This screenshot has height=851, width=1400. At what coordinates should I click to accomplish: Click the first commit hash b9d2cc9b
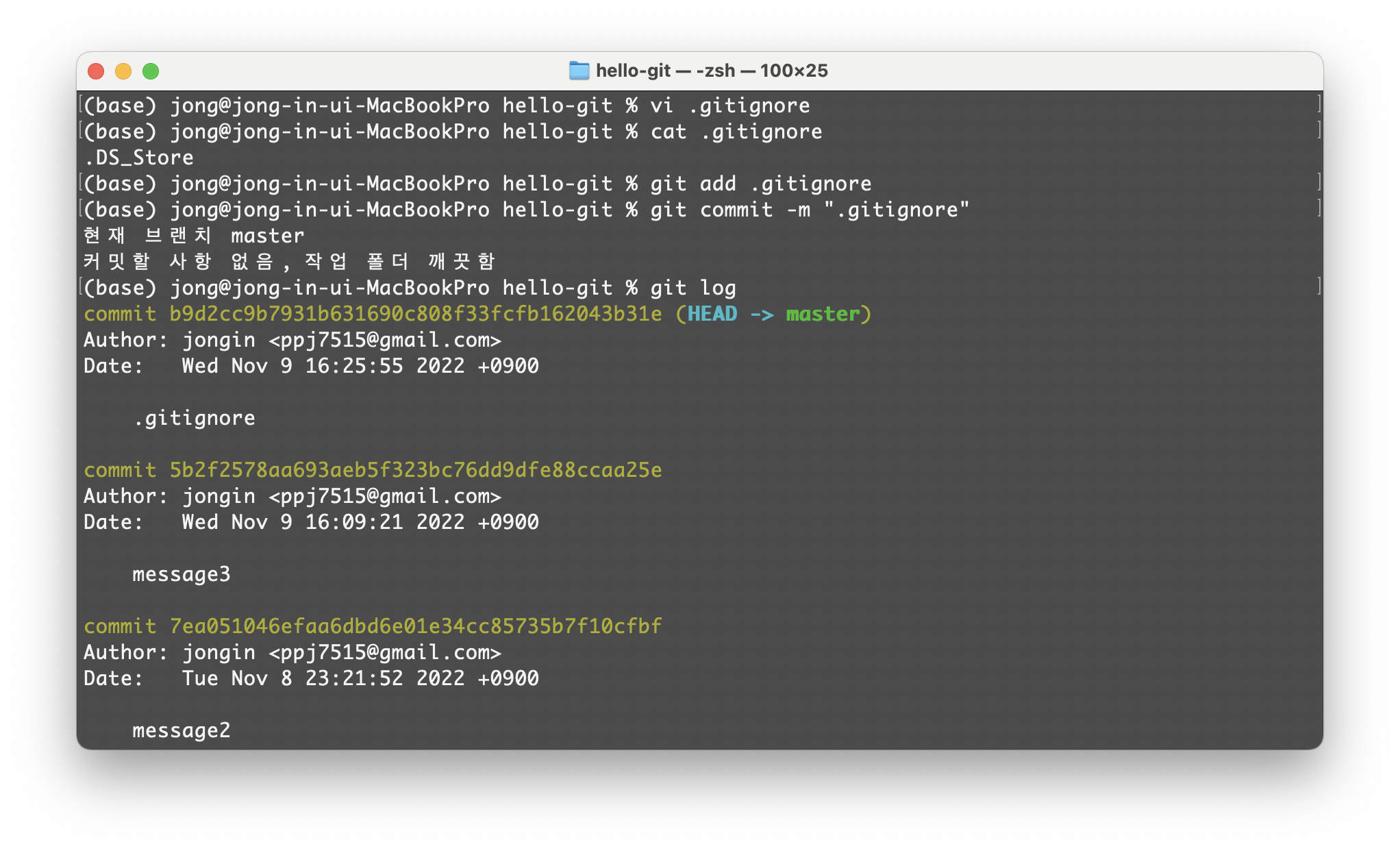tap(415, 314)
